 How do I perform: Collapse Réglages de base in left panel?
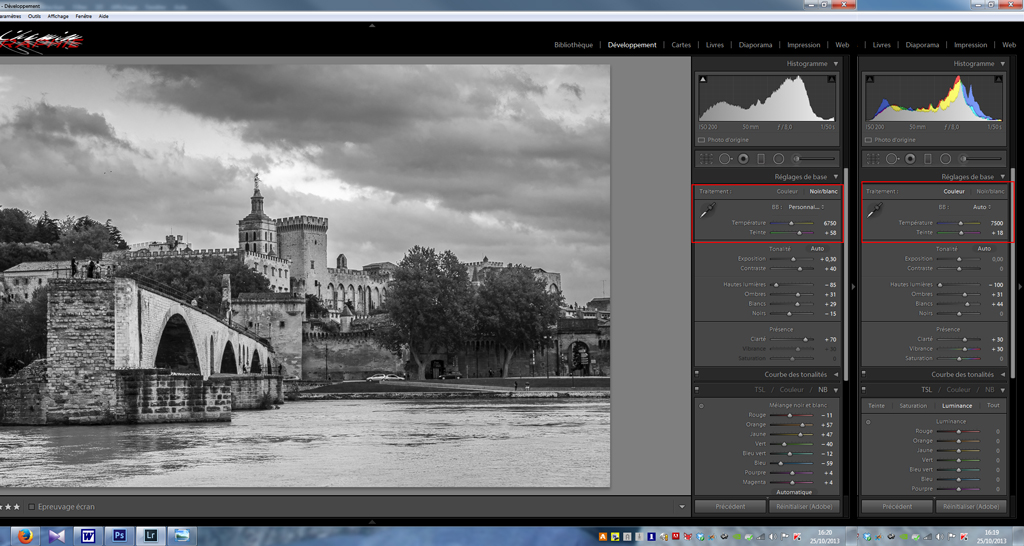coord(835,177)
